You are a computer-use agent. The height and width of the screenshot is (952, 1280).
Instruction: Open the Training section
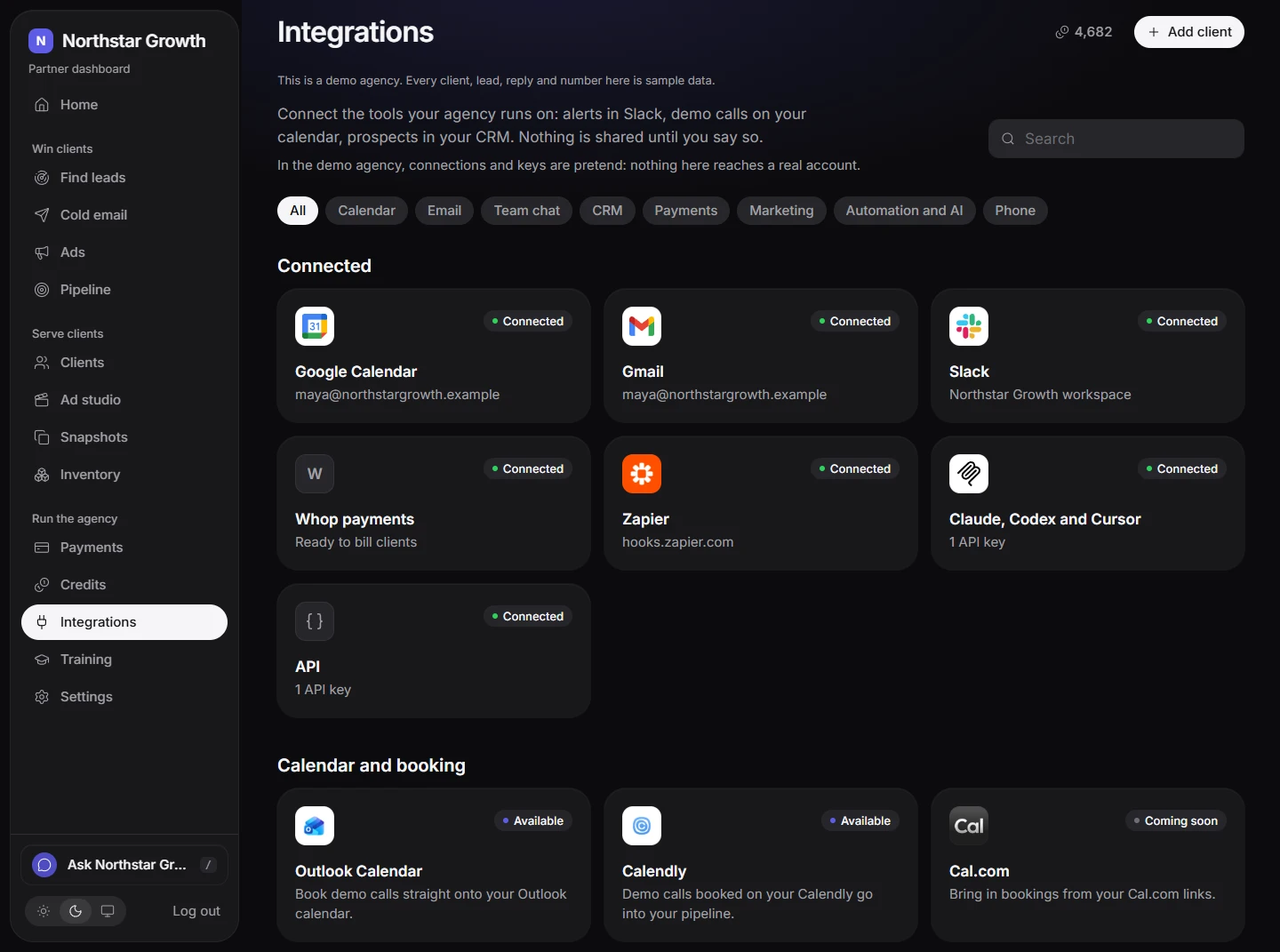click(x=124, y=660)
